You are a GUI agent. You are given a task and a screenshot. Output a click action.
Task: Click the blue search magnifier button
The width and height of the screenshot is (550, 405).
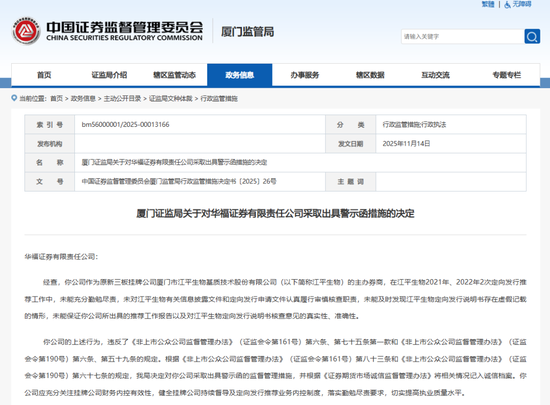coord(532,36)
